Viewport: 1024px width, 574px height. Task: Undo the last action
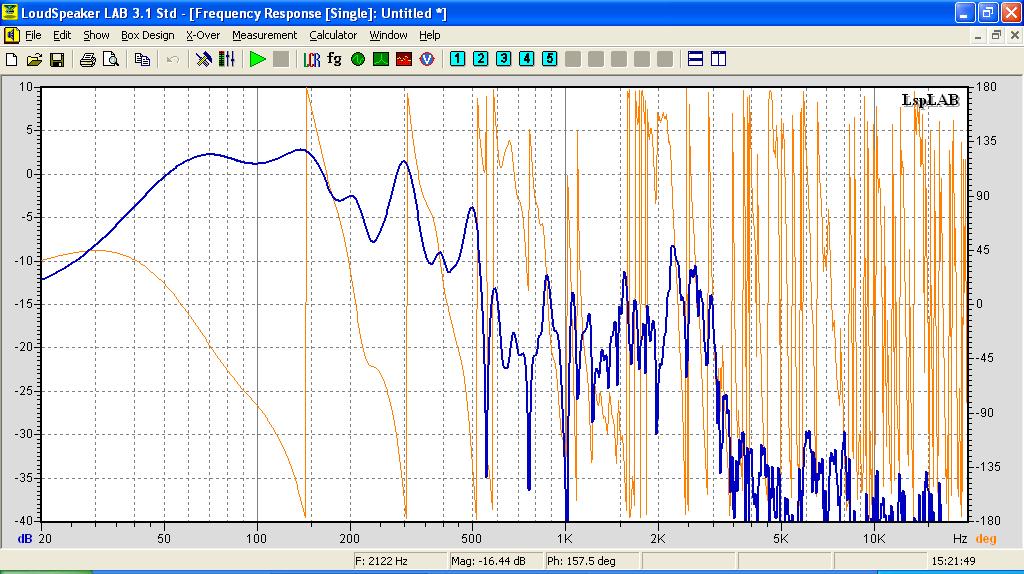pyautogui.click(x=172, y=59)
